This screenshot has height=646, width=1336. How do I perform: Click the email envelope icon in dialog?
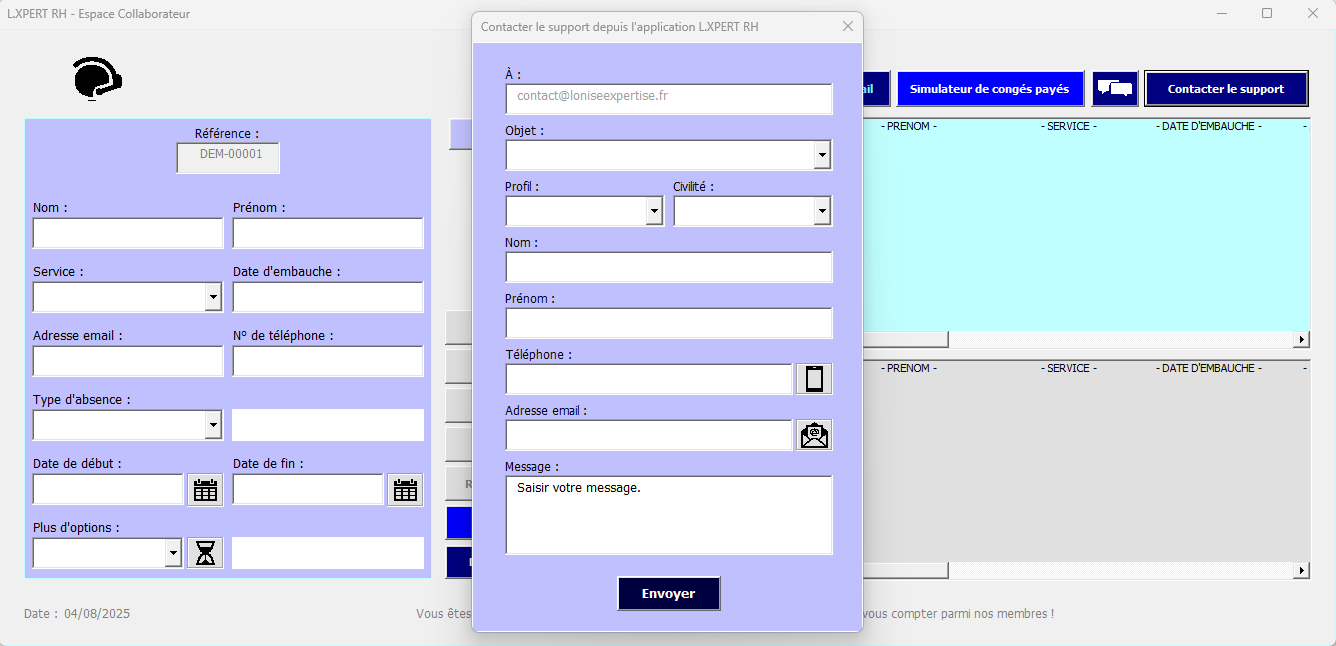[x=814, y=435]
